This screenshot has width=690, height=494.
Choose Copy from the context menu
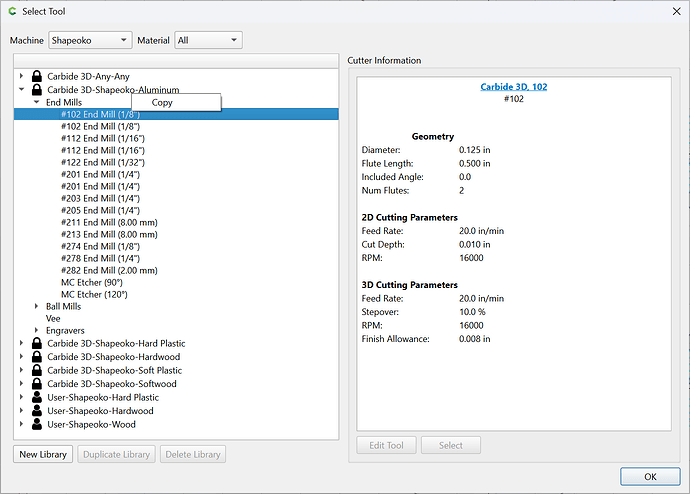176,102
